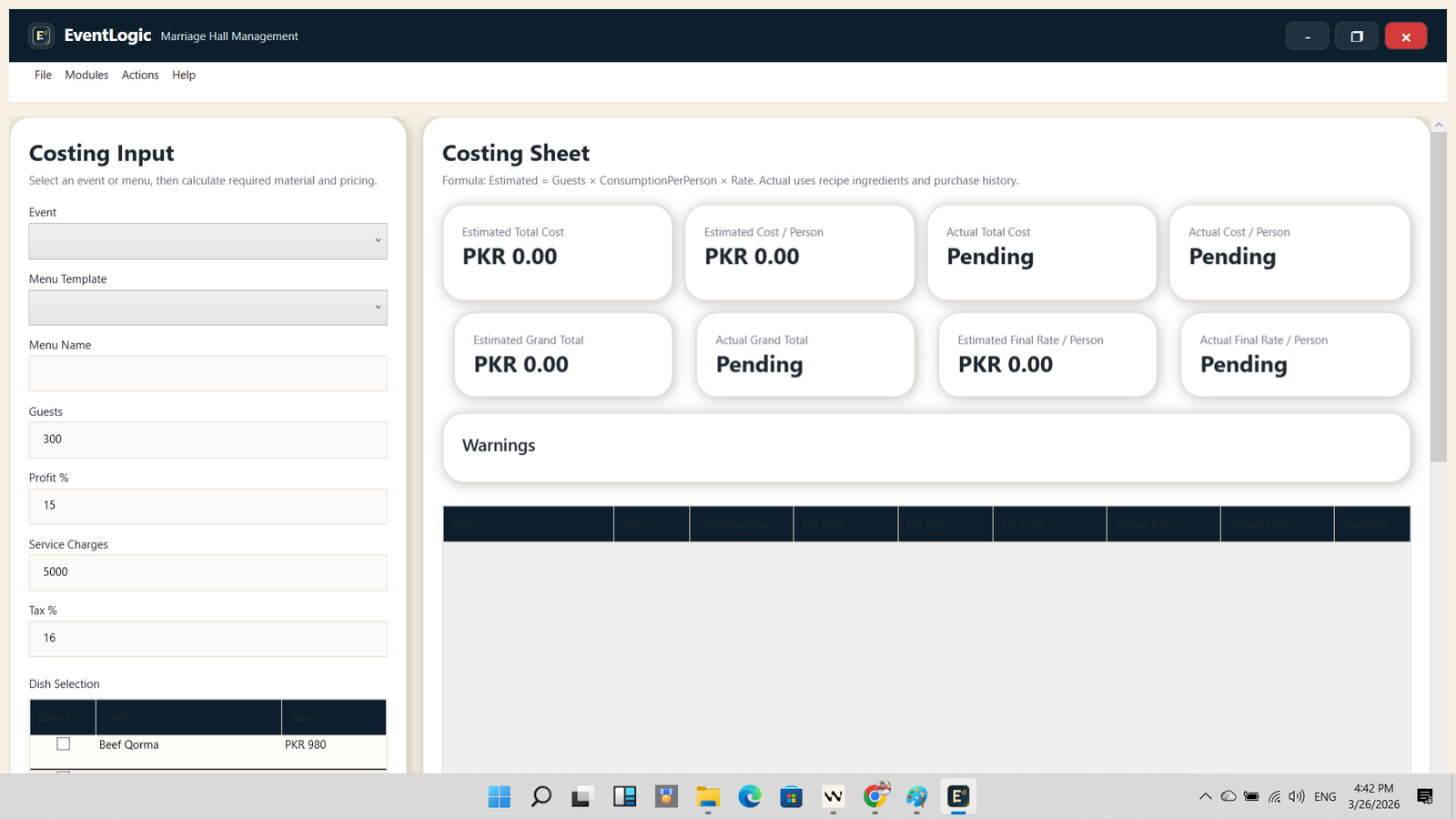Click the ENG language indicator
Screen dimensions: 1456x819
click(x=1324, y=795)
